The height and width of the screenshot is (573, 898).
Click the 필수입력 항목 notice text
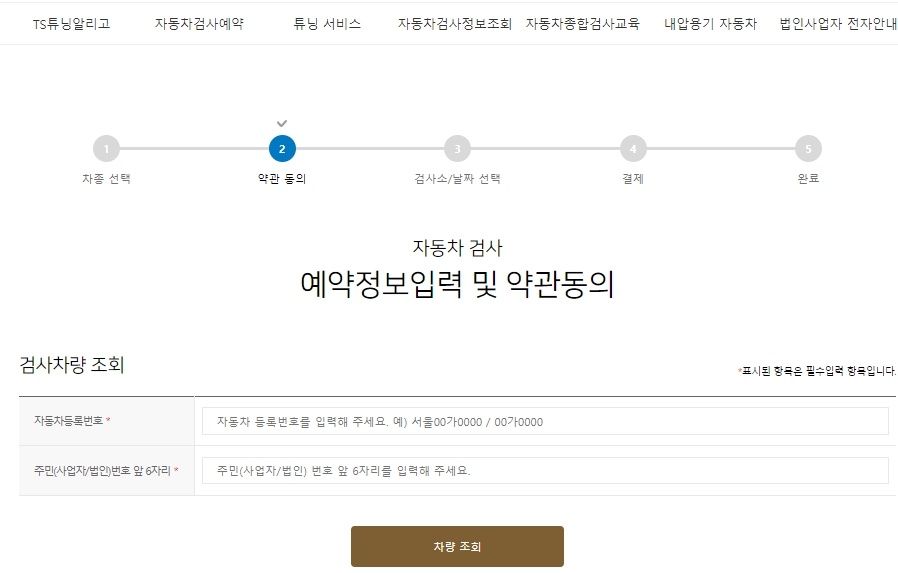tap(817, 371)
